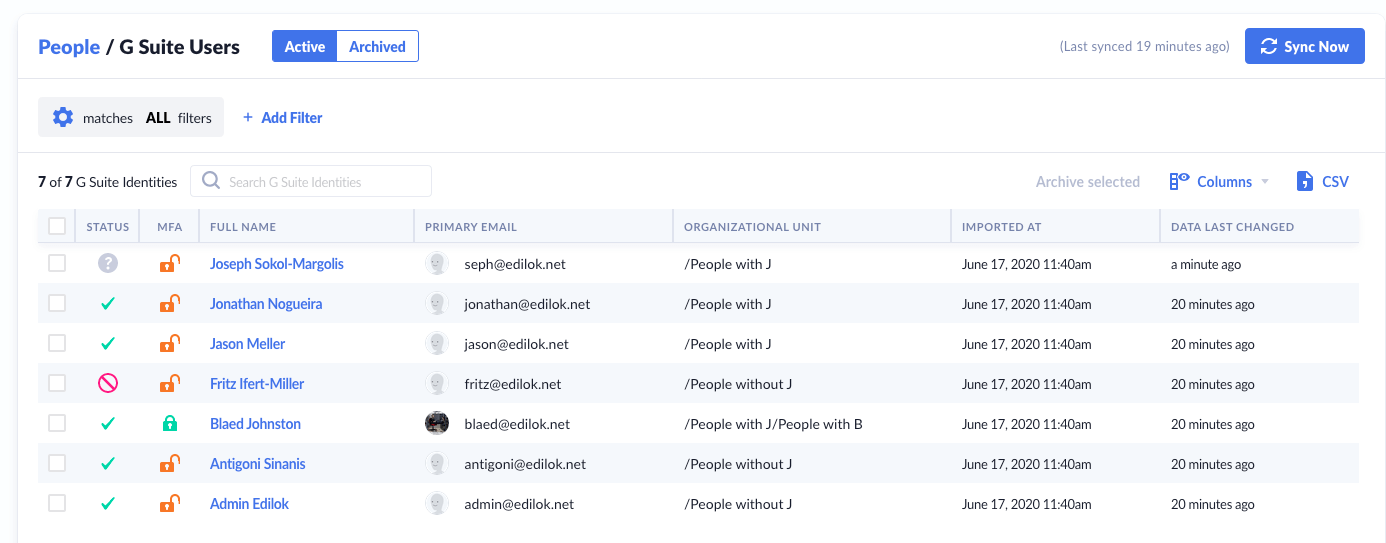The image size is (1386, 543).
Task: Click the filter settings gear icon
Action: coord(63,117)
